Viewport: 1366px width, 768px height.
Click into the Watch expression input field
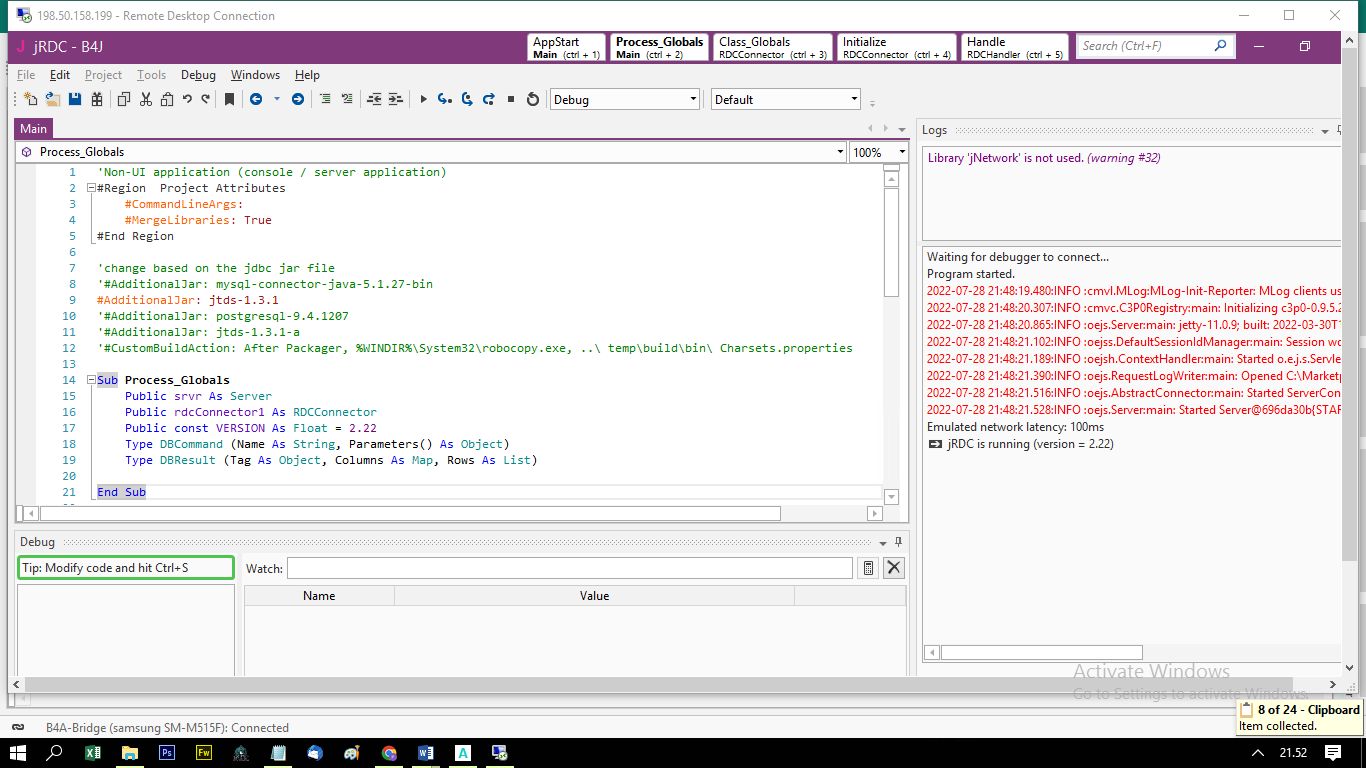point(569,568)
